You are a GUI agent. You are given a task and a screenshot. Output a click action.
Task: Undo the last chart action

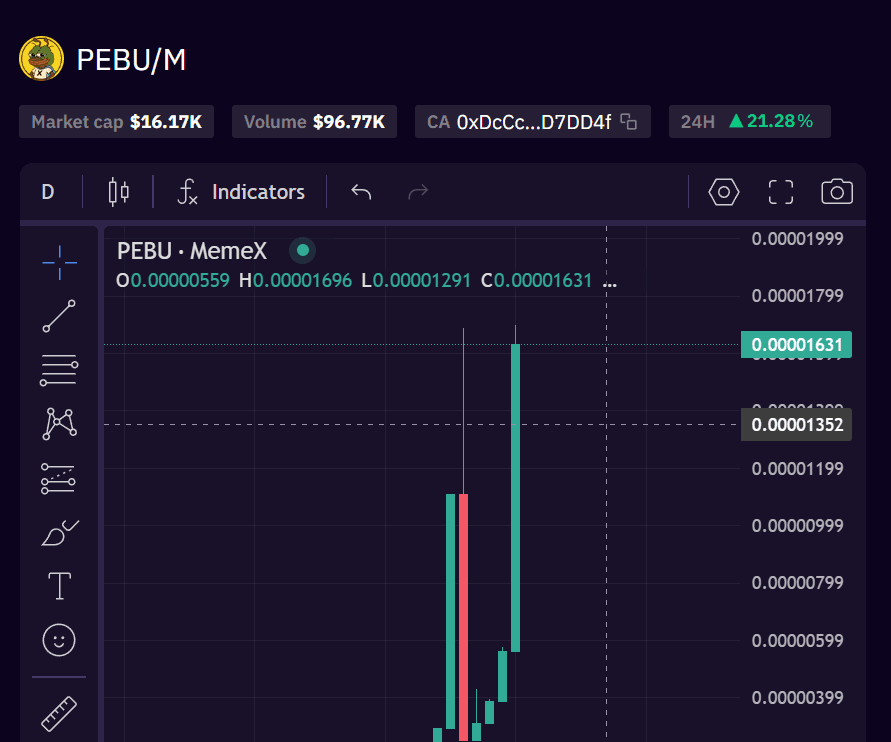361,192
